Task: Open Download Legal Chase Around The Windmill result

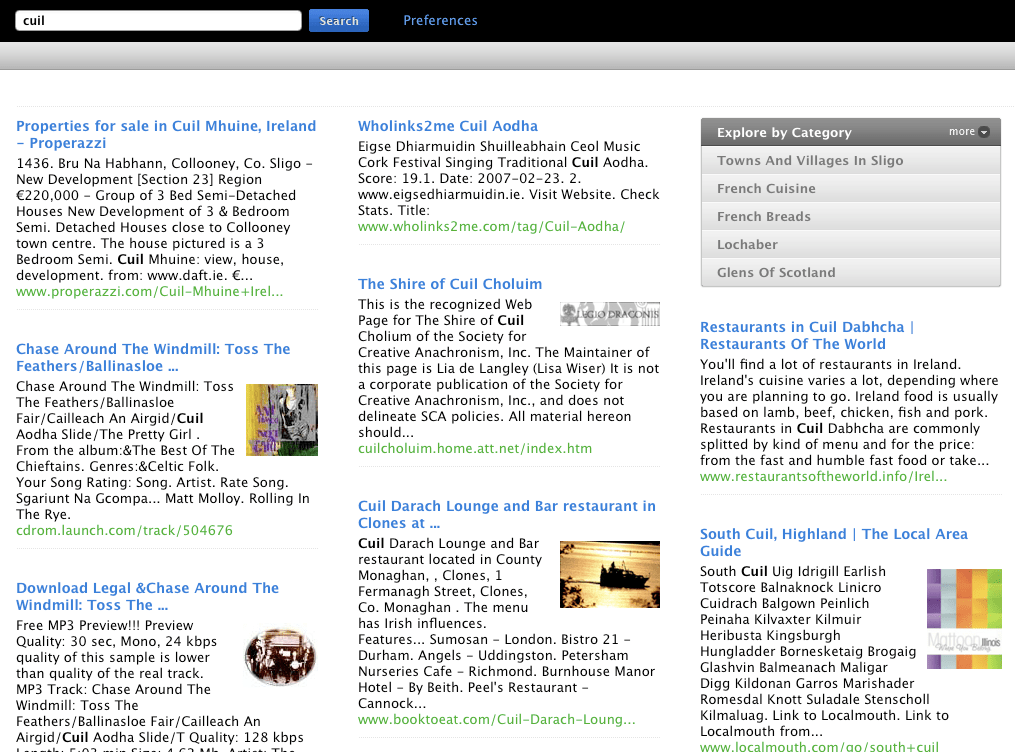Action: click(x=148, y=596)
